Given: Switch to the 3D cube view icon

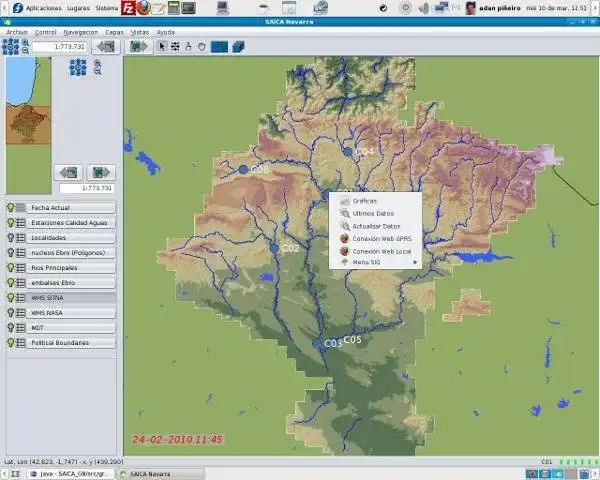Looking at the screenshot, I should coord(238,47).
